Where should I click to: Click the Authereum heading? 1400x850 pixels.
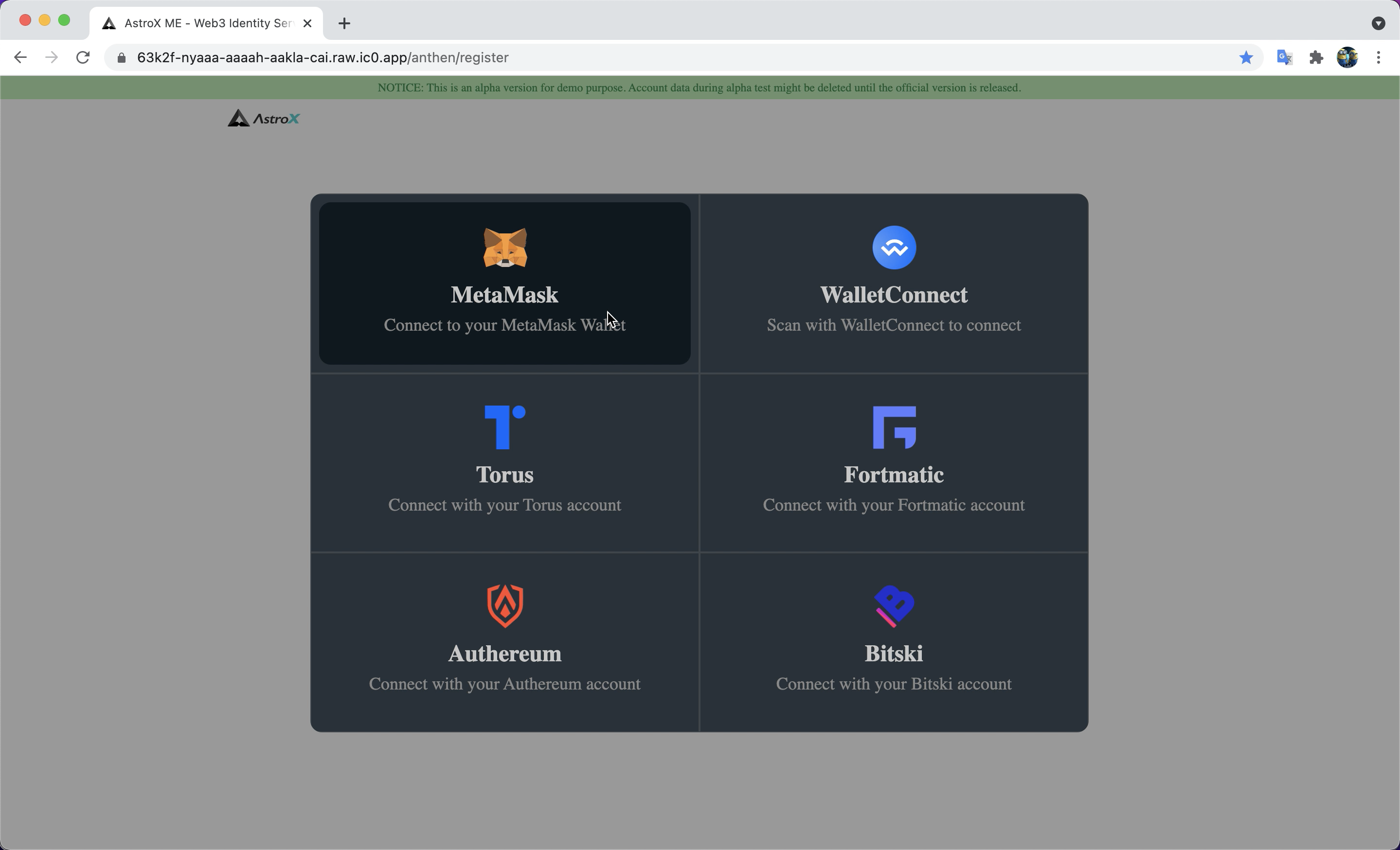click(504, 654)
